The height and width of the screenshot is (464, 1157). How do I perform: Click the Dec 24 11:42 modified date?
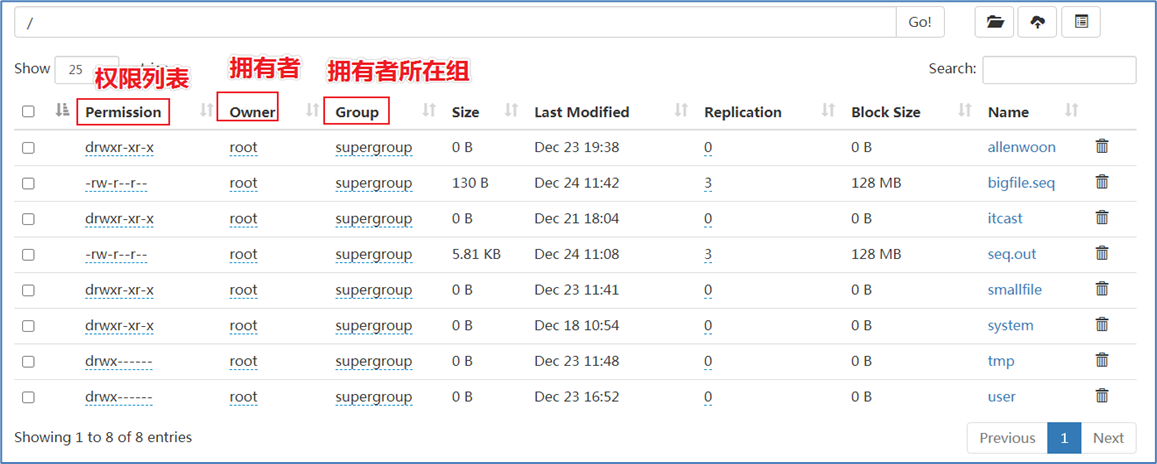577,182
